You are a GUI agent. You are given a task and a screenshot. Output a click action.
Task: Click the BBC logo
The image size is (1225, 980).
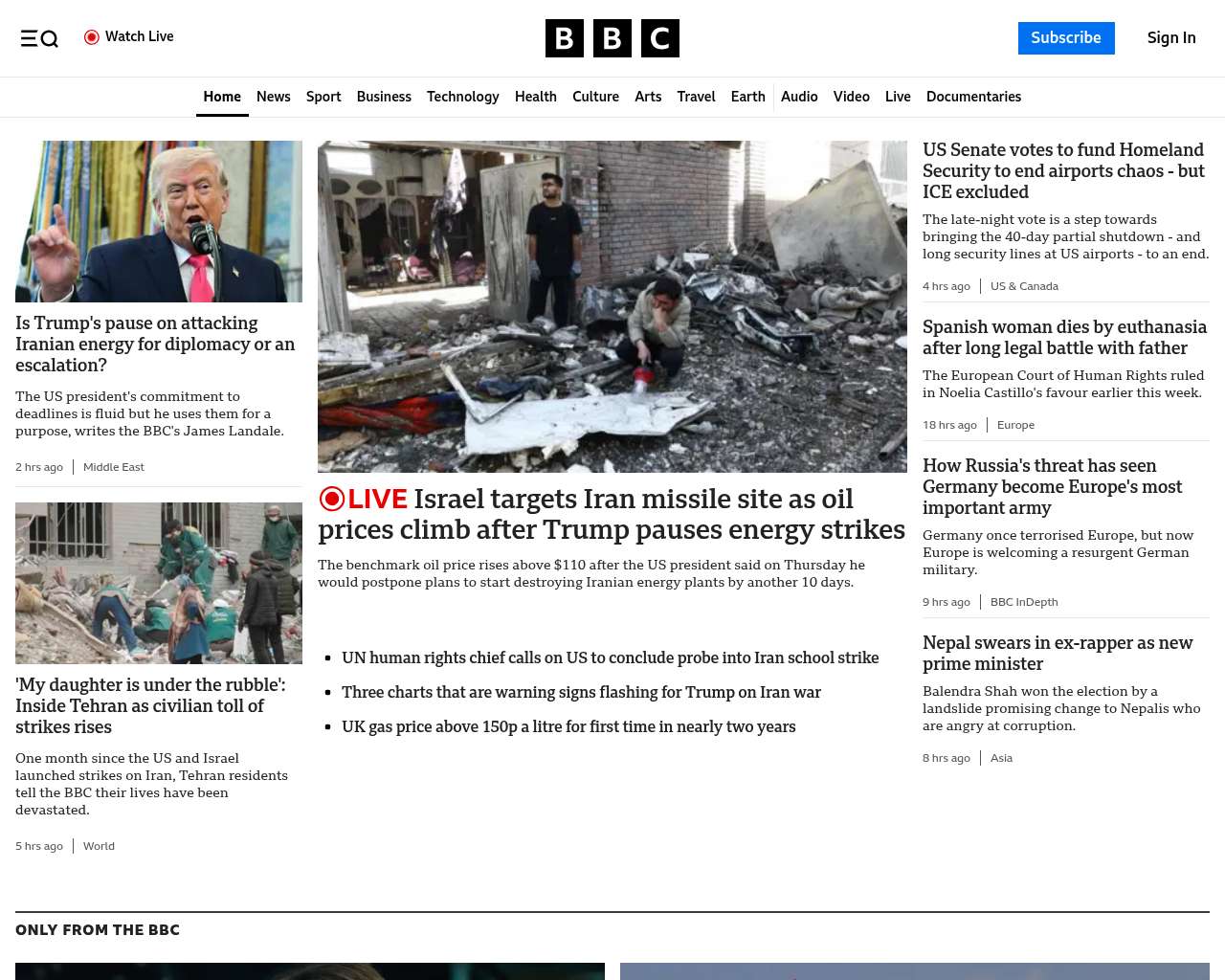coord(612,38)
